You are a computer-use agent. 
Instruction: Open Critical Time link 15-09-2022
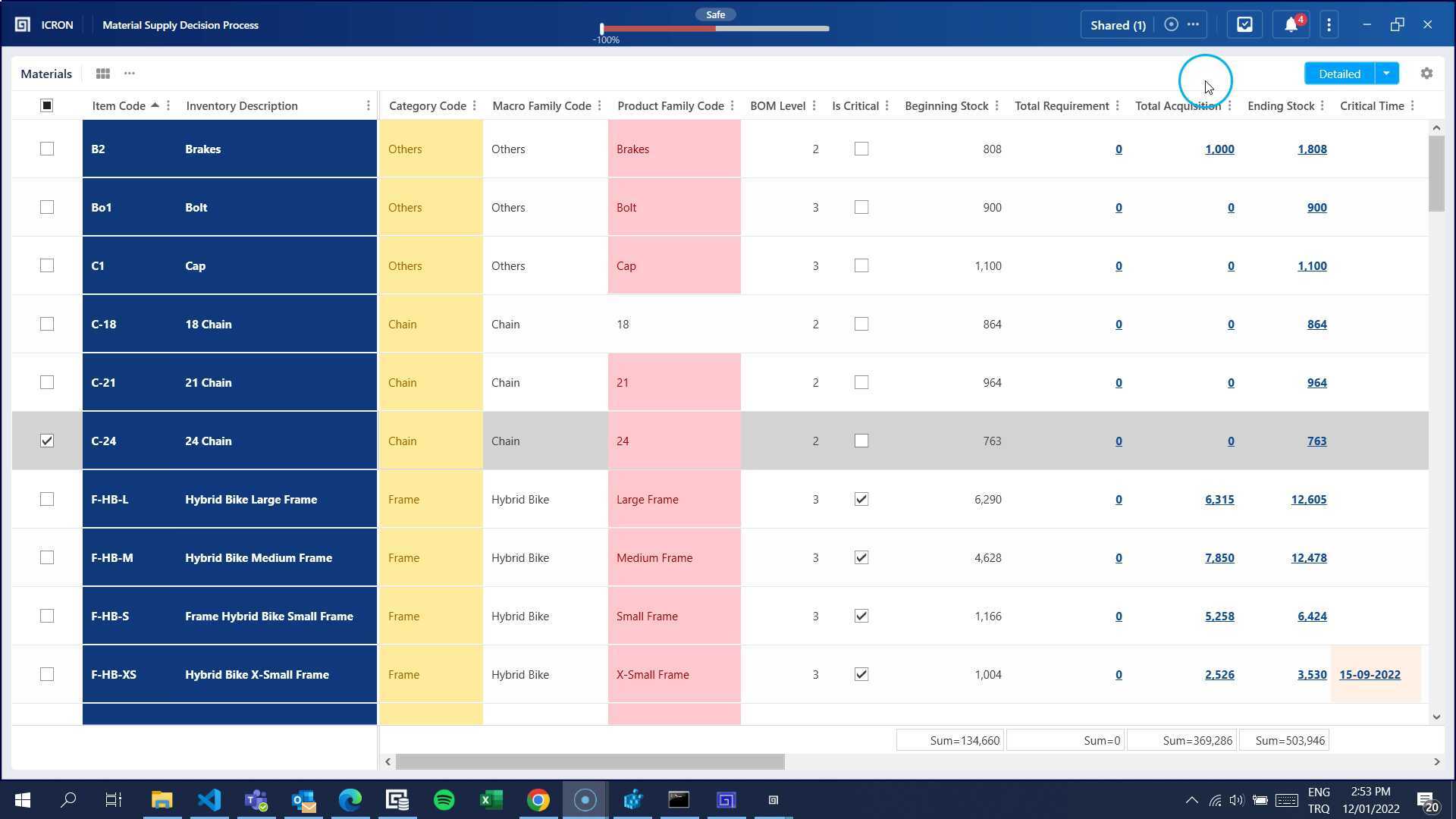(x=1370, y=674)
